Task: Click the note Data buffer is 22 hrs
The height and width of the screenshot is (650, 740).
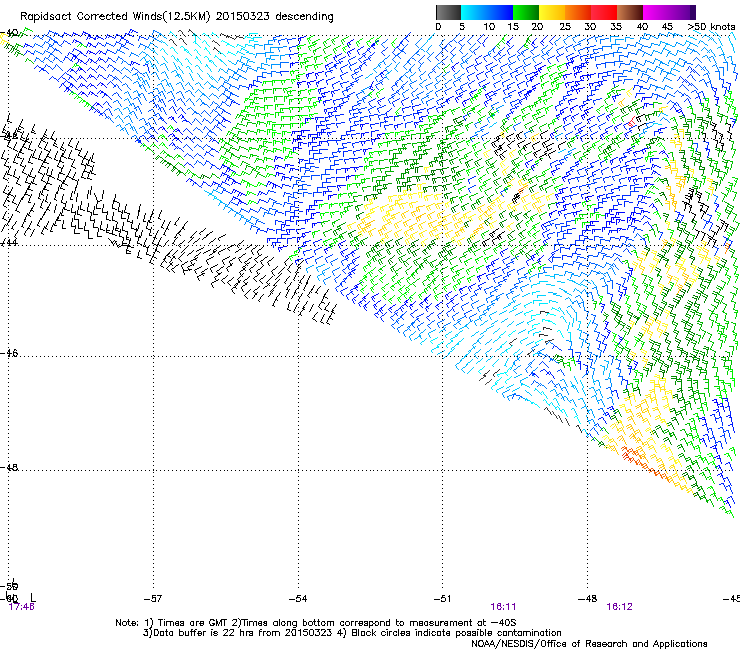Action: pyautogui.click(x=237, y=633)
